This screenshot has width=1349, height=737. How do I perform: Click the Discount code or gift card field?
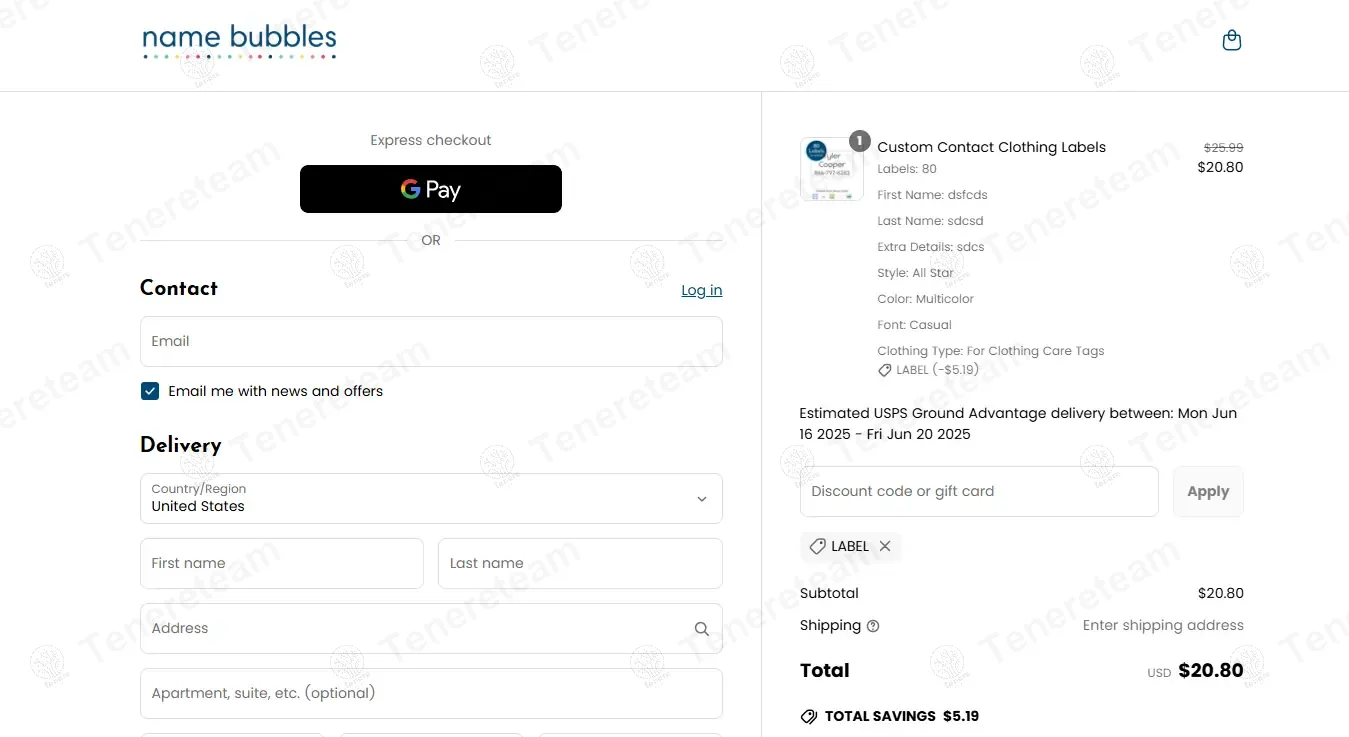click(x=979, y=492)
